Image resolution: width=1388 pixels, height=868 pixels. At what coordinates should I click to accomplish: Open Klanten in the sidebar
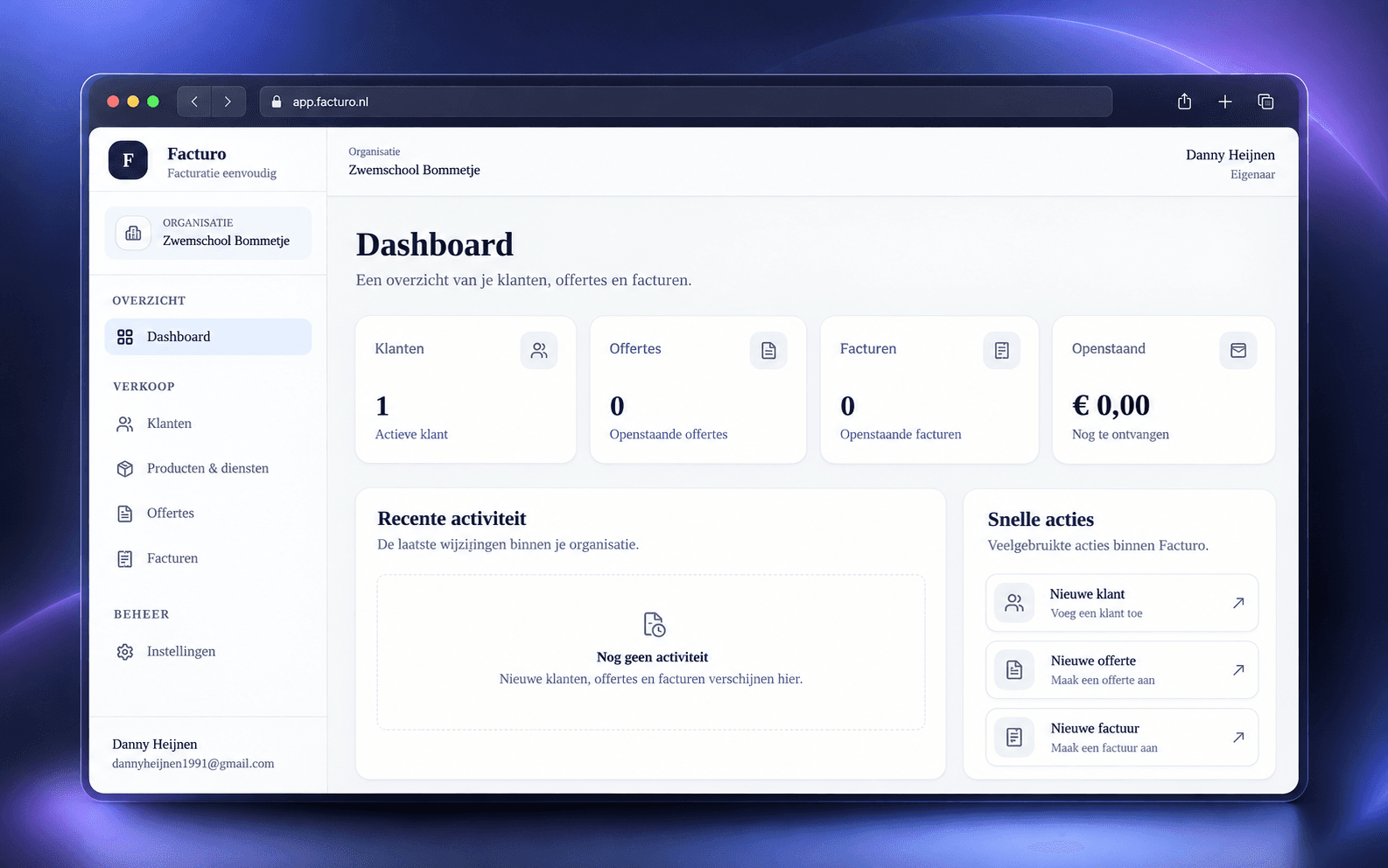coord(208,423)
